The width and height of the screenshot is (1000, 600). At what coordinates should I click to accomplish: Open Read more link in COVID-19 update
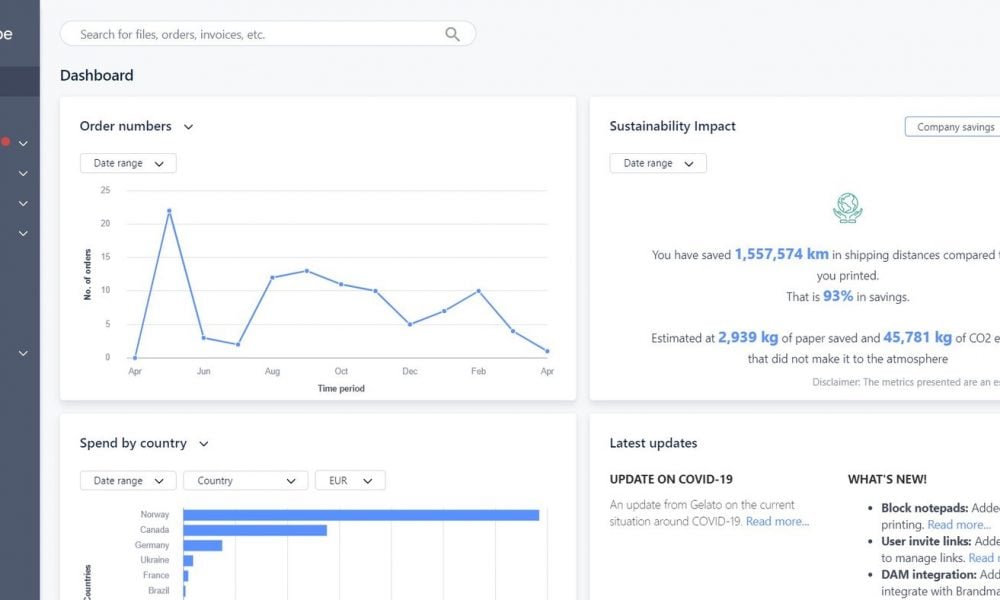click(x=777, y=521)
